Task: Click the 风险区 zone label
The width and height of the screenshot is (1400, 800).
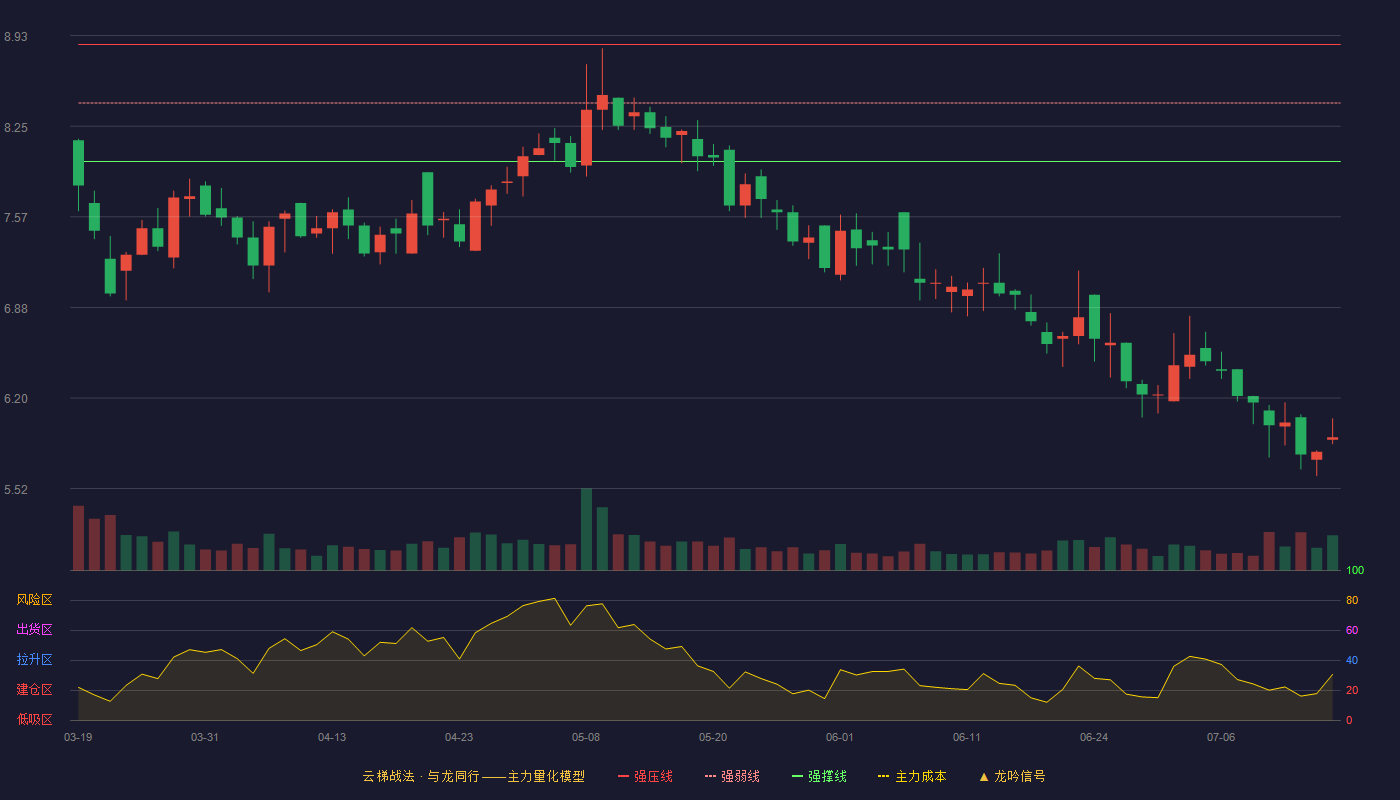Action: pos(34,600)
